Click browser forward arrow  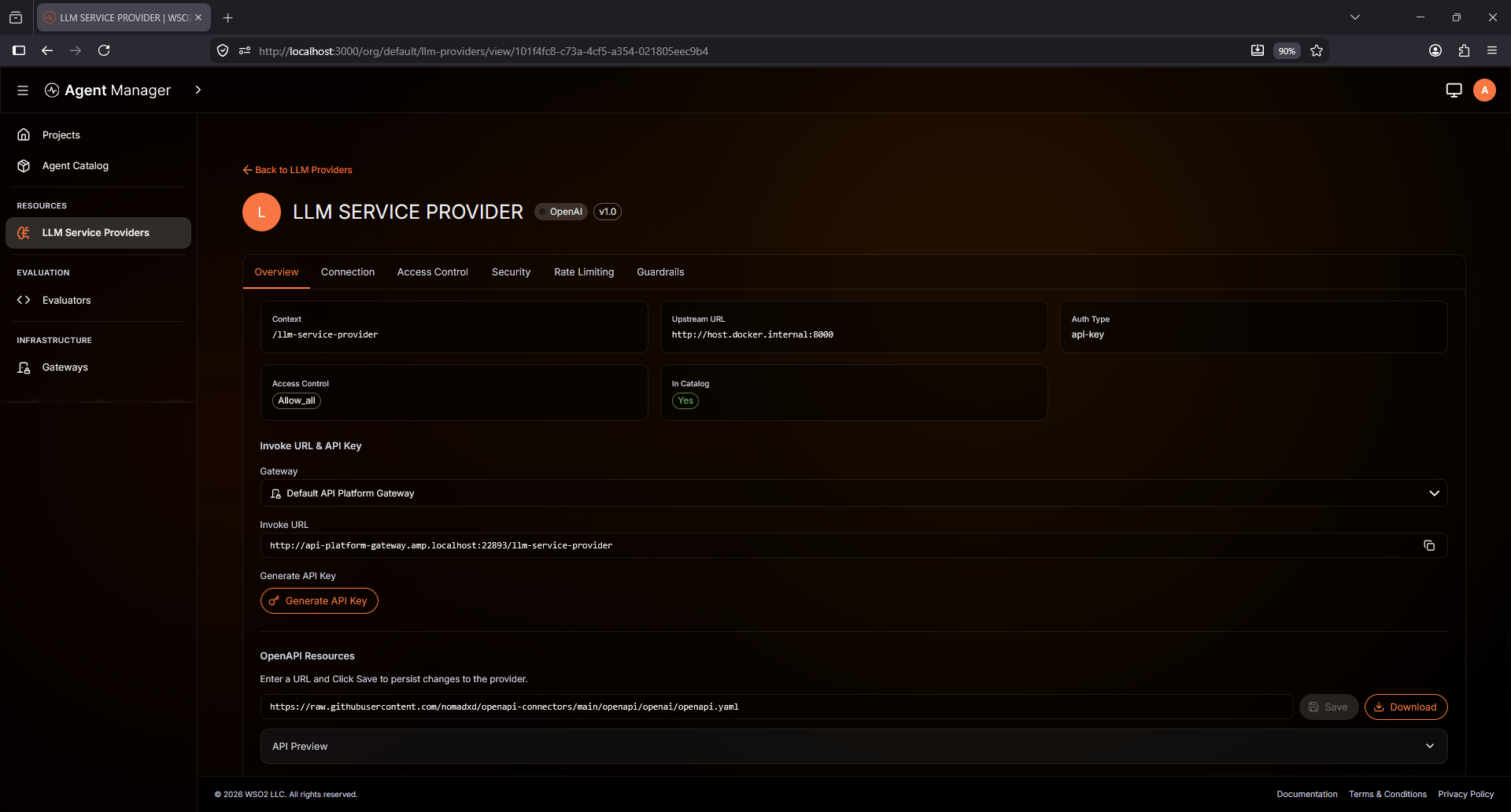point(76,50)
